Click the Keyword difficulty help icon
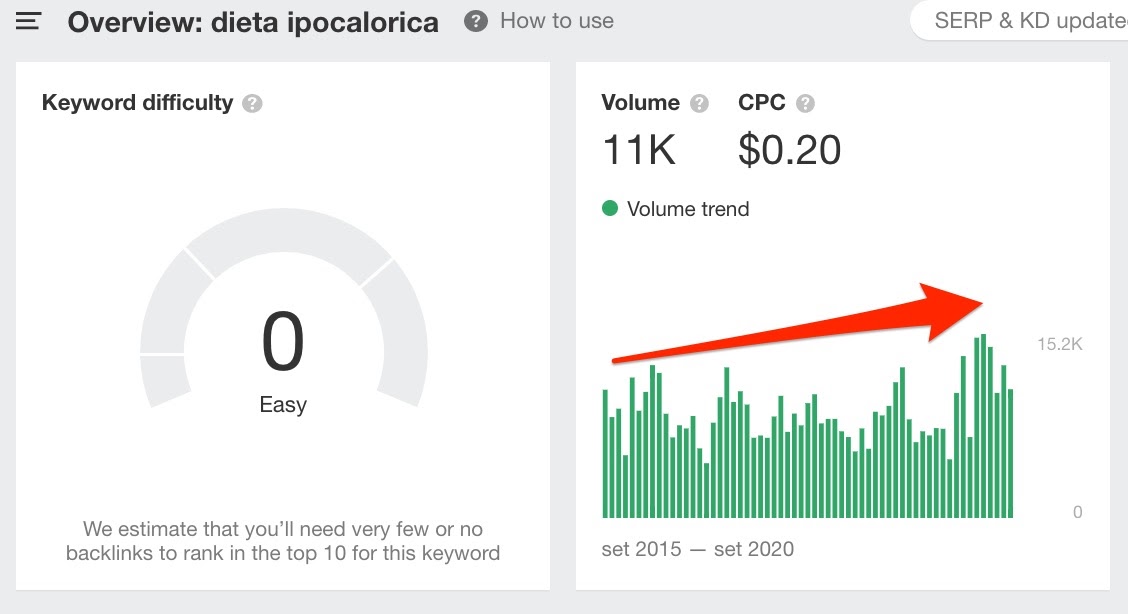Viewport: 1128px width, 614px height. pyautogui.click(x=253, y=103)
